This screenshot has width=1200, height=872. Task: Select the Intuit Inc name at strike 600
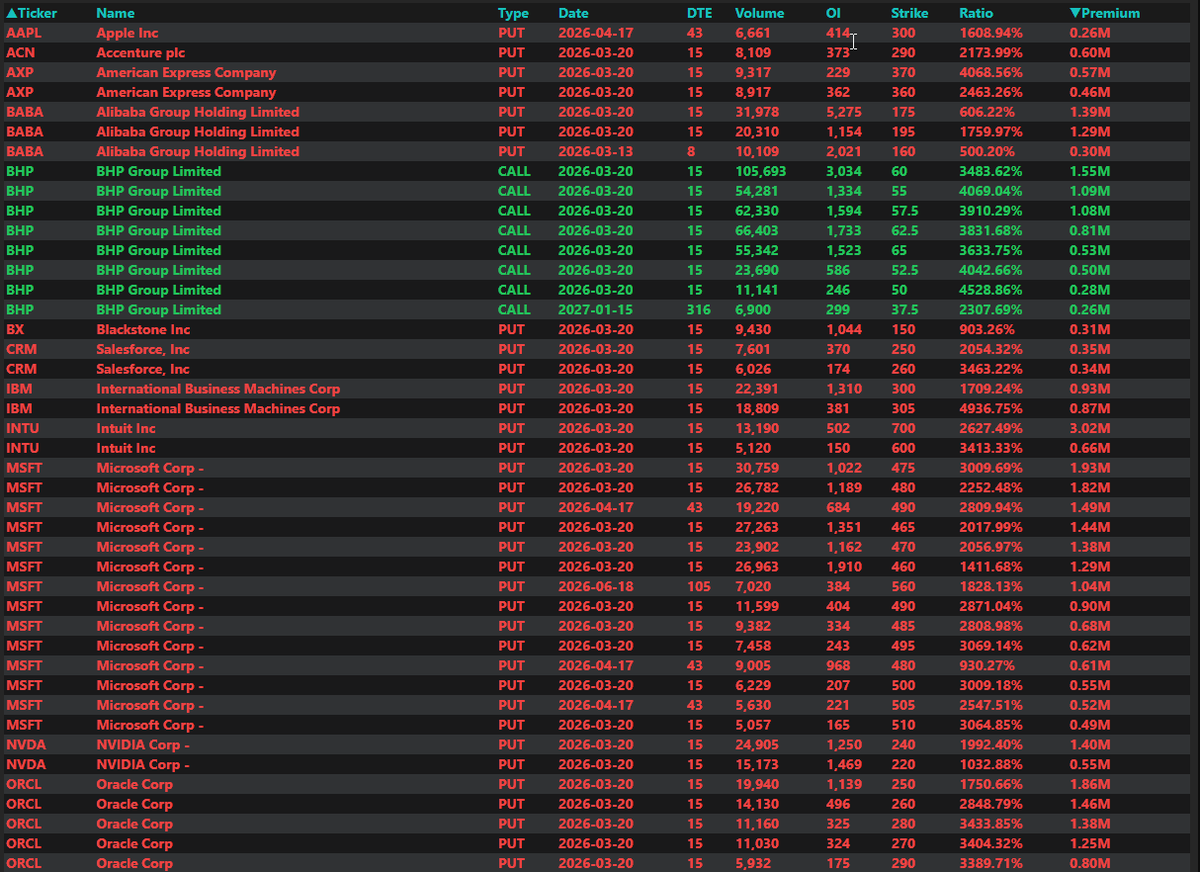pos(126,448)
